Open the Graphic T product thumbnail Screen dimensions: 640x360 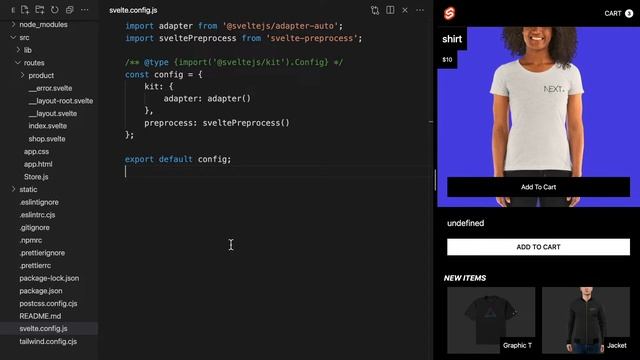point(491,320)
